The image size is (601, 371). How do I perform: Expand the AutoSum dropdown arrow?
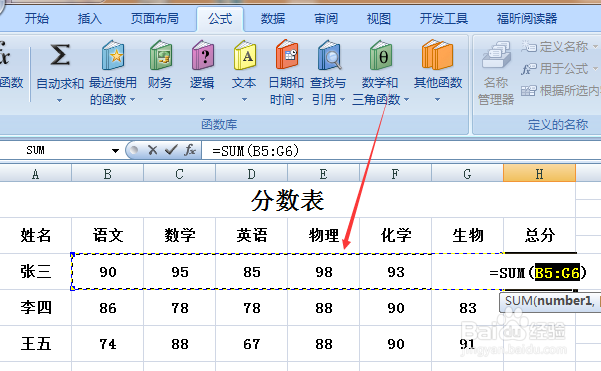(59, 100)
